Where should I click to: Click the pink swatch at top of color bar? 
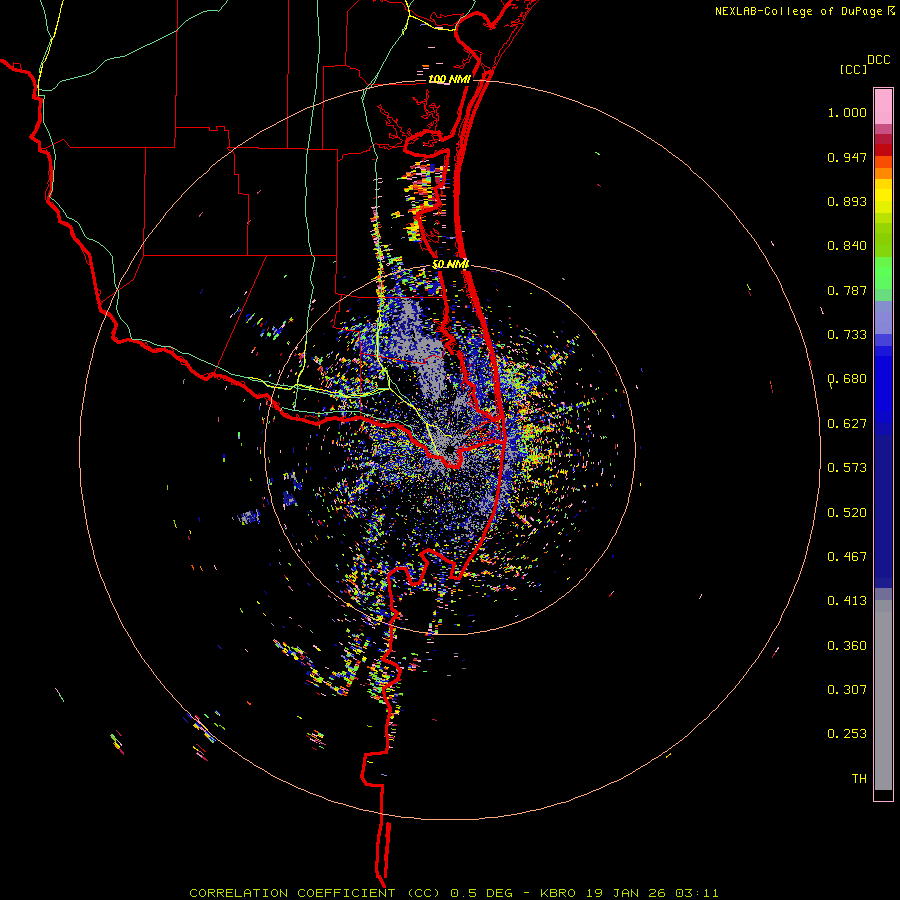[x=883, y=106]
